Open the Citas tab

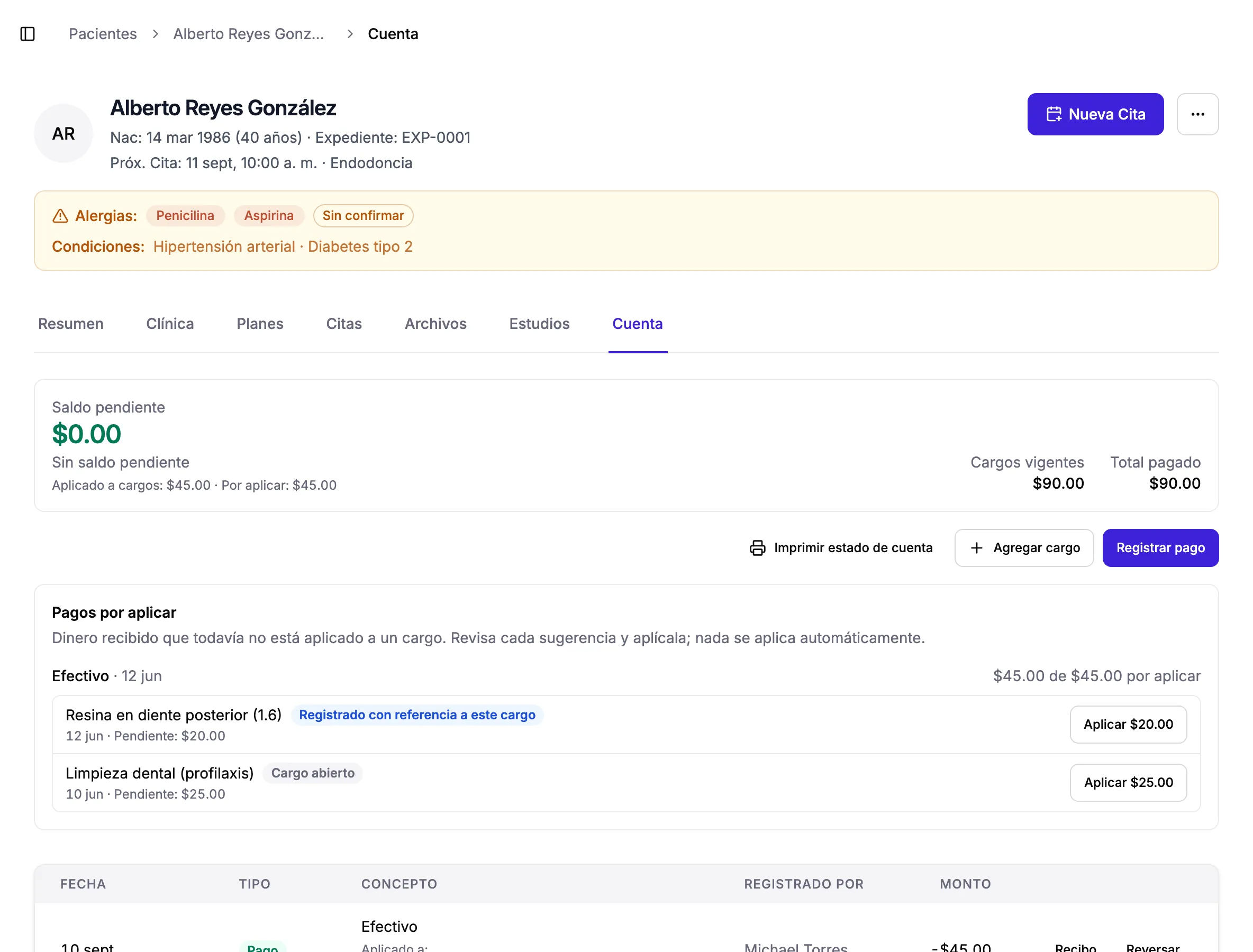point(343,324)
